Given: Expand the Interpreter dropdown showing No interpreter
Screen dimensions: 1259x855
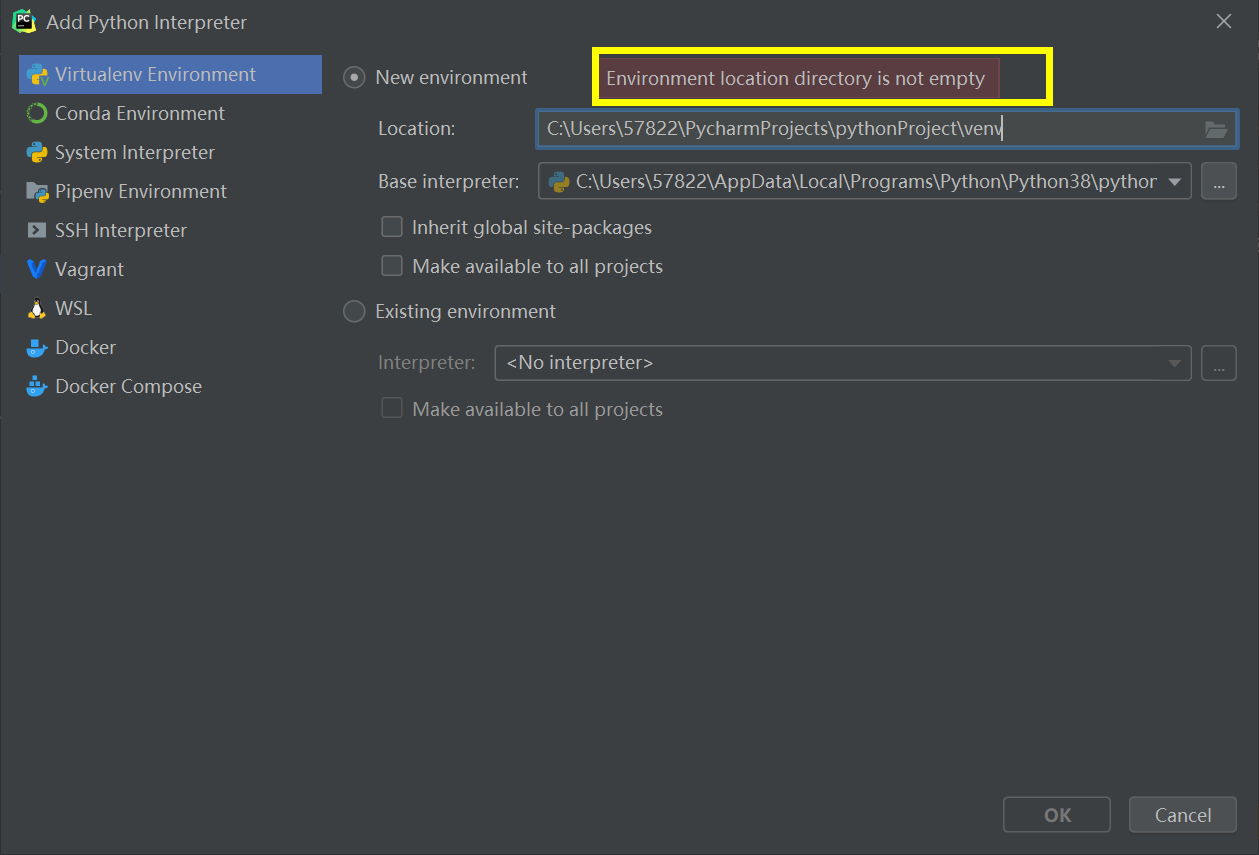Looking at the screenshot, I should 1174,363.
